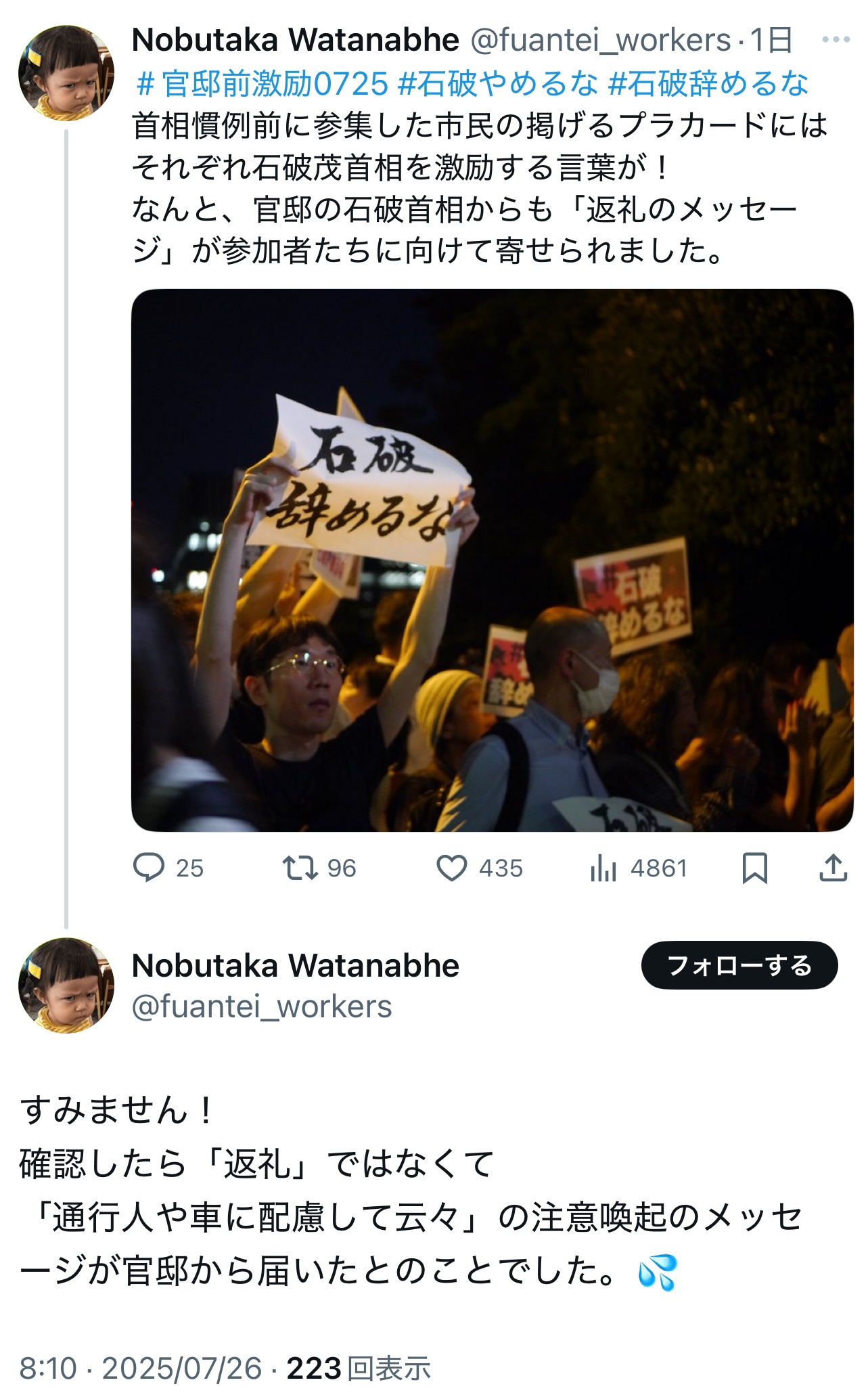This screenshot has width=868, height=1395.
Task: Open Nobutaka Watanabhe name in top tweet
Action: pyautogui.click(x=296, y=41)
